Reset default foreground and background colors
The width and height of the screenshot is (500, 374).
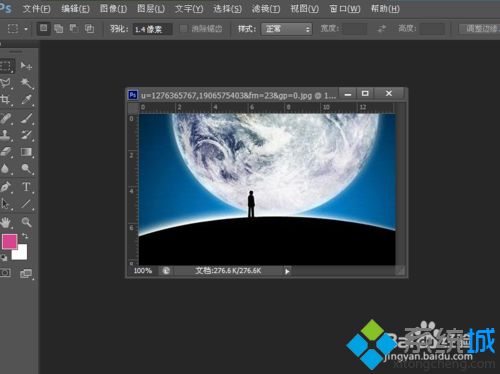pyautogui.click(x=3, y=257)
